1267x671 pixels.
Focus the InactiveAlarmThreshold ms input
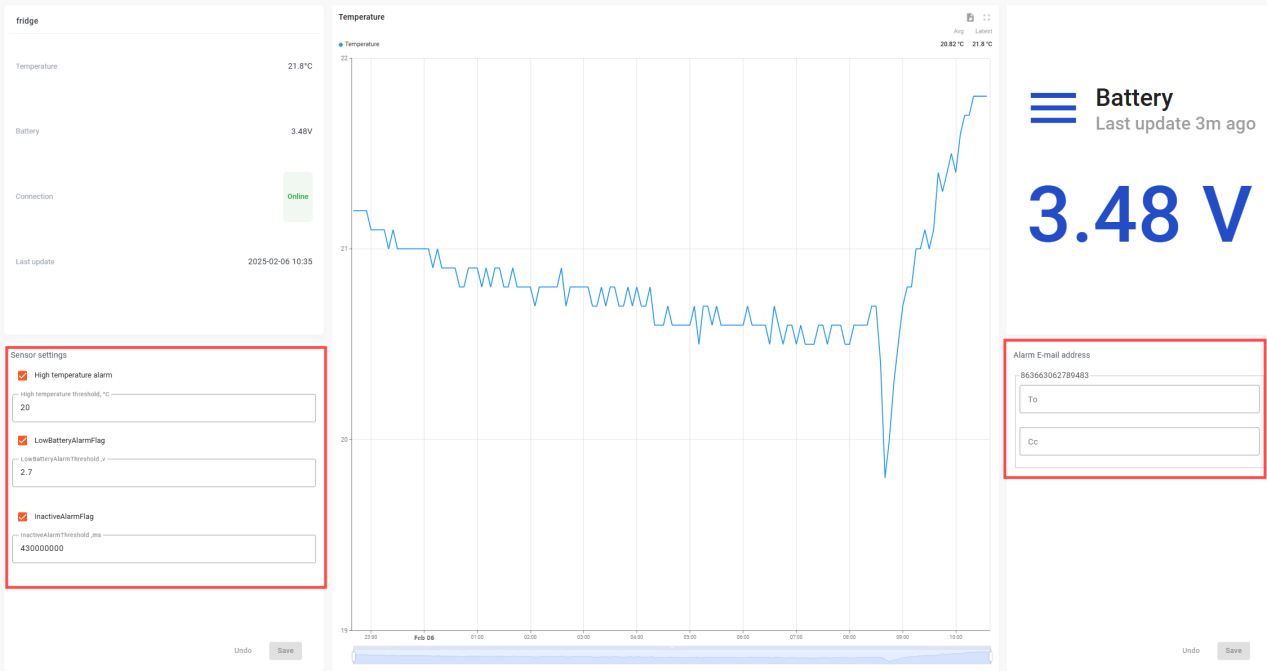(164, 549)
